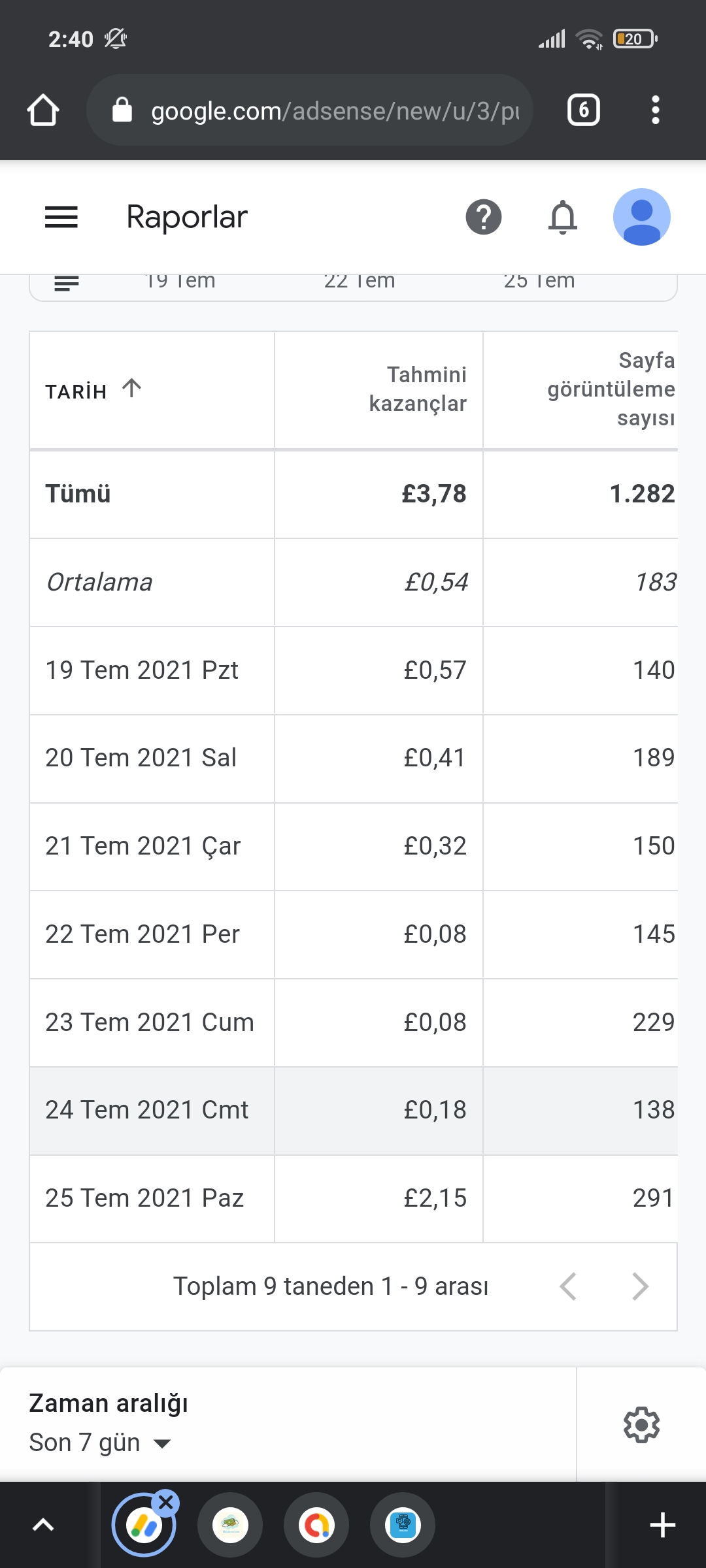Tap the browser home icon
Viewport: 706px width, 1568px height.
tap(43, 110)
